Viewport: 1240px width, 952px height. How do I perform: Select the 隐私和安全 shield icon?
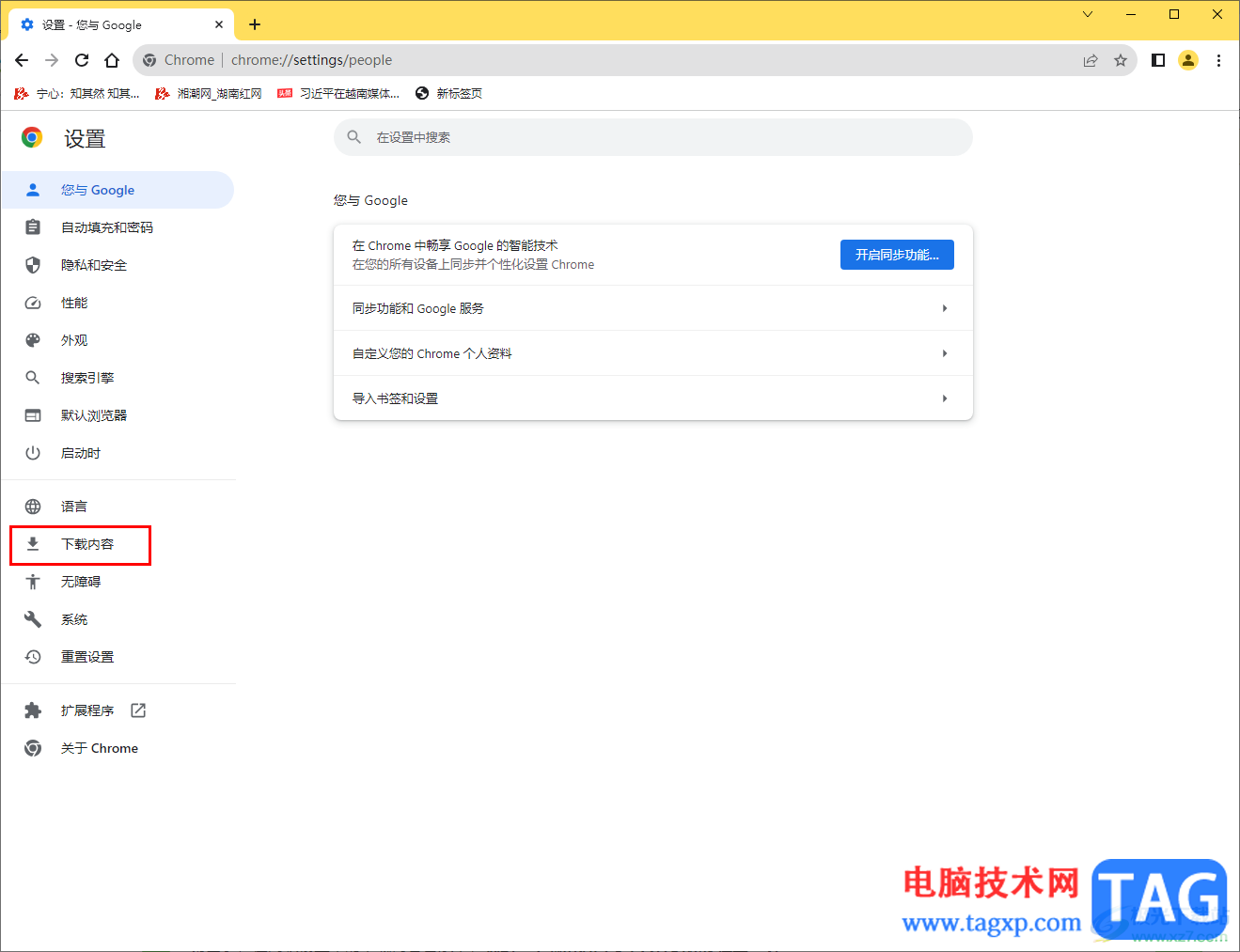click(x=33, y=264)
